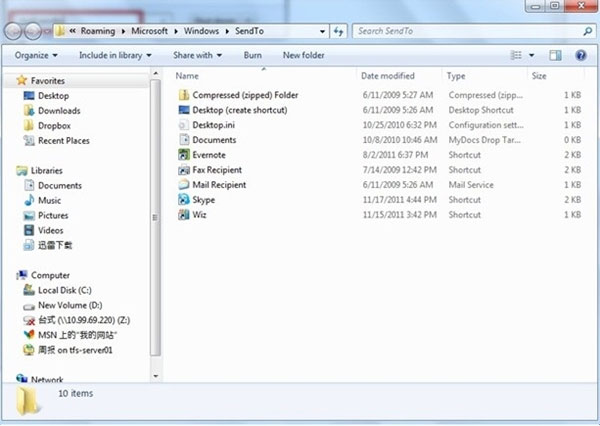Click the Skype shortcut icon
This screenshot has width=600, height=426.
184,199
